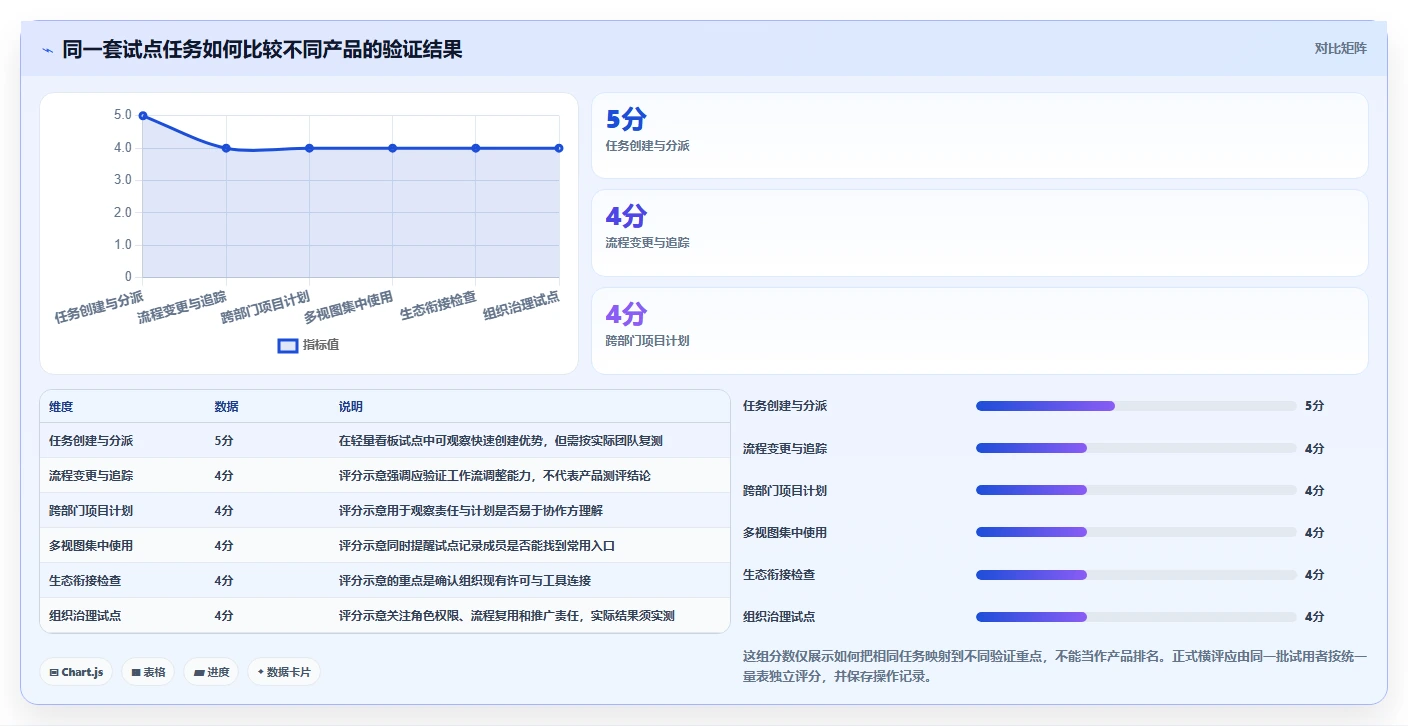Click the description 评分示意的重点是确认组织现有许可与工具连接
The image size is (1408, 726).
465,580
